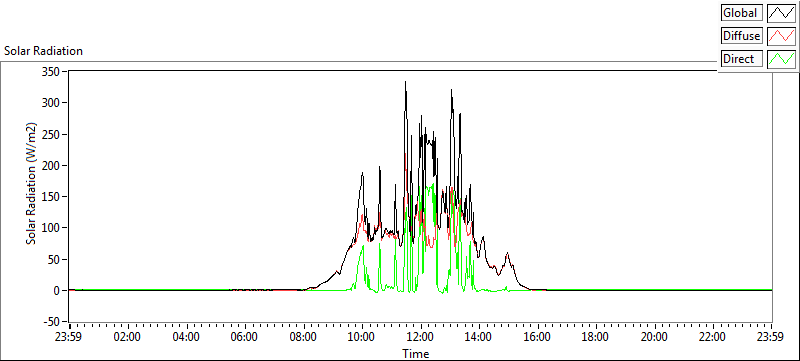This screenshot has width=800, height=361.
Task: Click the Solar Radiation chart title
Action: tap(43, 51)
